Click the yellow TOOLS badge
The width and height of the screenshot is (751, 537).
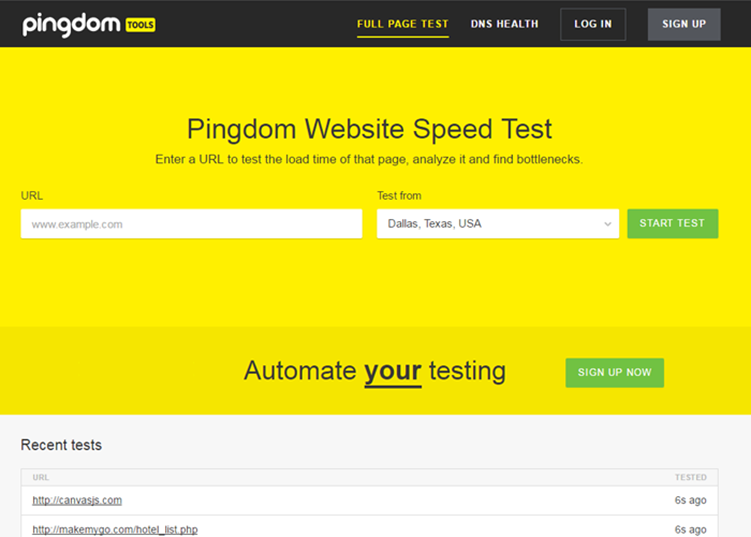(141, 25)
